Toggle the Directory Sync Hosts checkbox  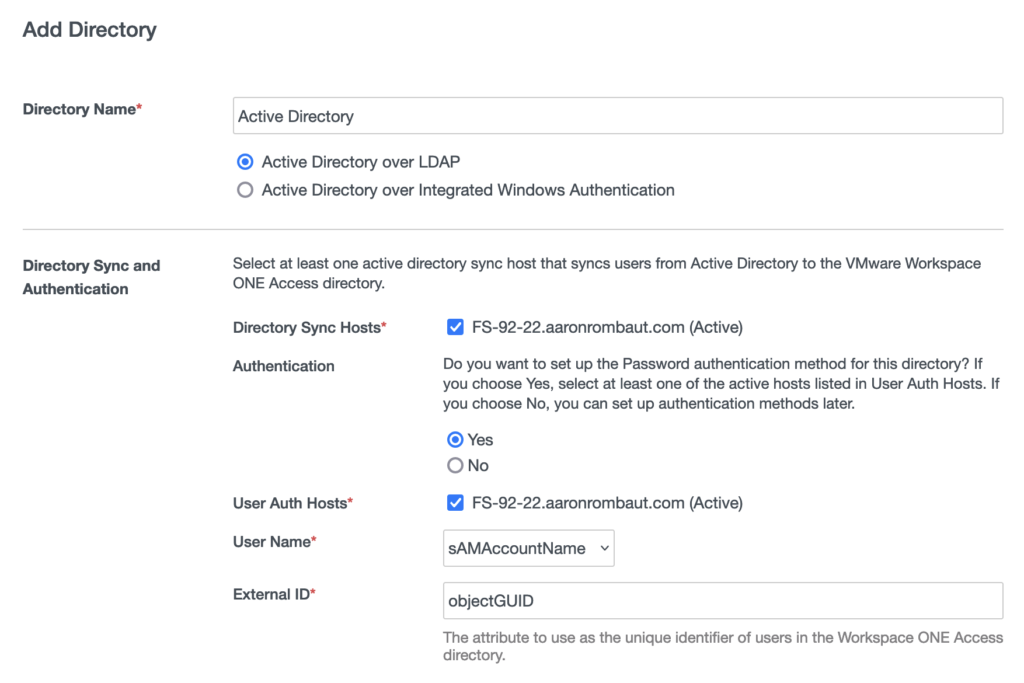point(455,327)
